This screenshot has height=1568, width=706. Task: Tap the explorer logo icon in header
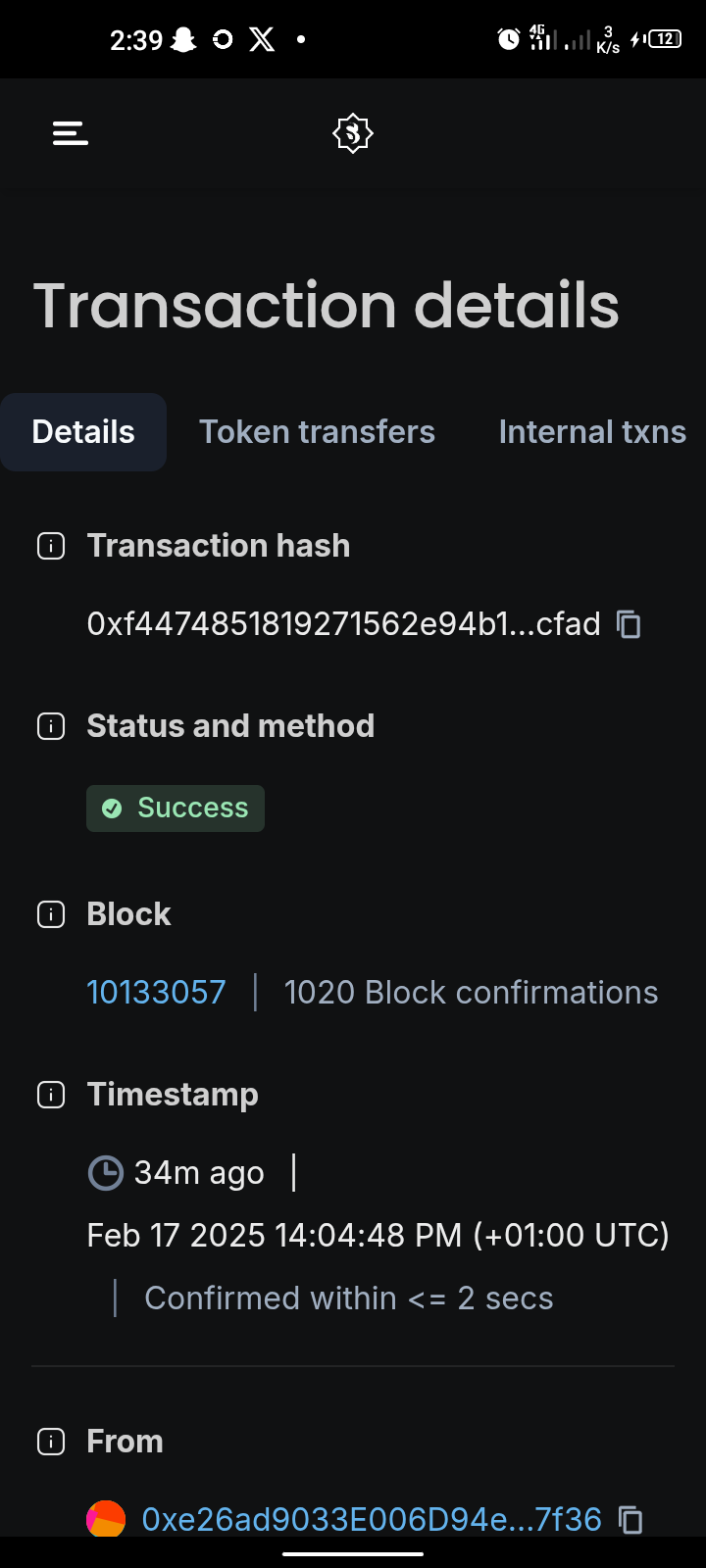(x=353, y=133)
